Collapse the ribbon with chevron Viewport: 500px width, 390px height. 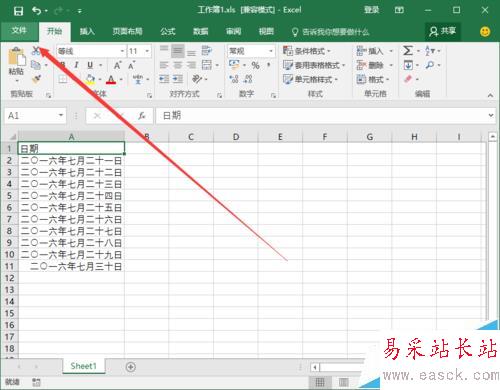click(490, 95)
